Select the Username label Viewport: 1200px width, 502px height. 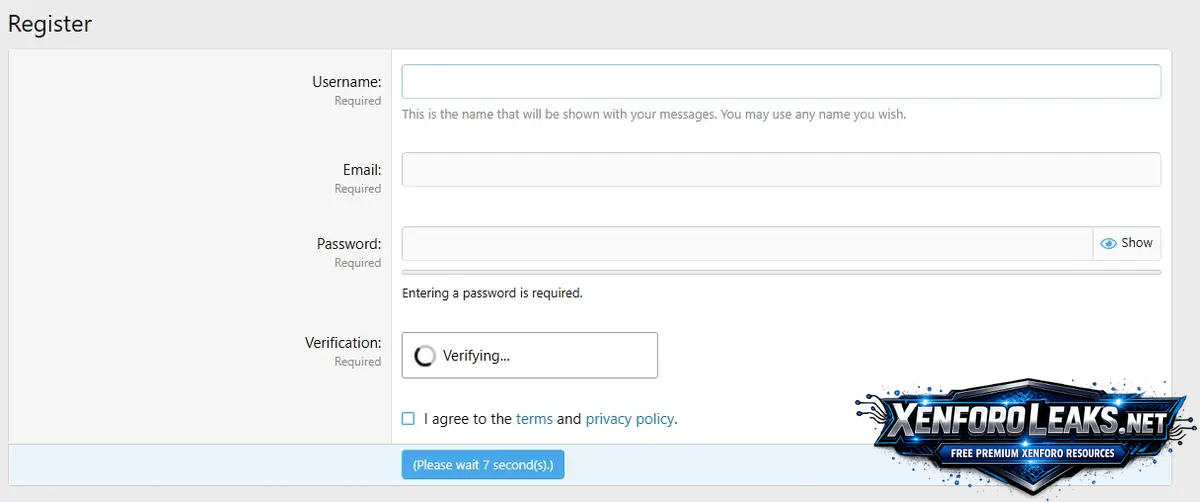pos(346,82)
